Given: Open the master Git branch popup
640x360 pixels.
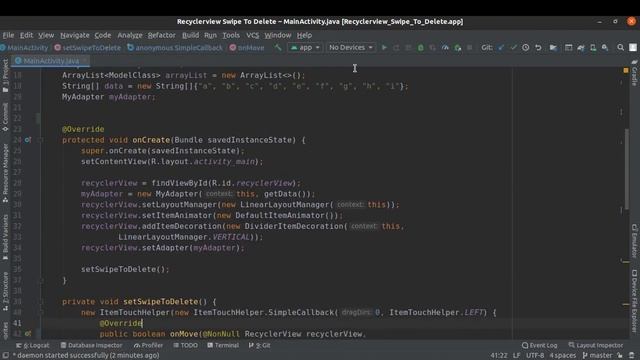Looking at the screenshot, I should tap(597, 356).
